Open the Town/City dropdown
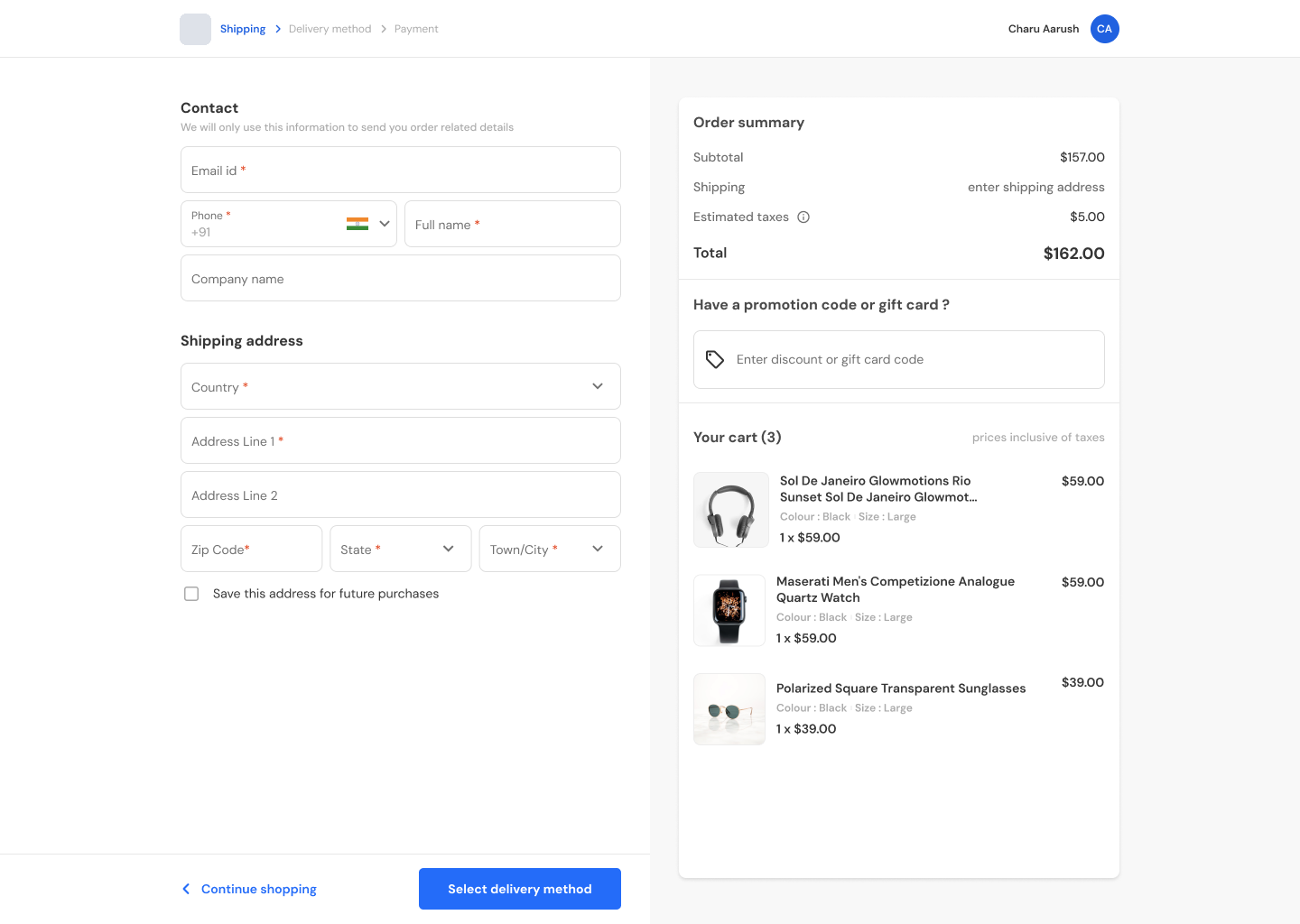Image resolution: width=1300 pixels, height=924 pixels. 550,549
